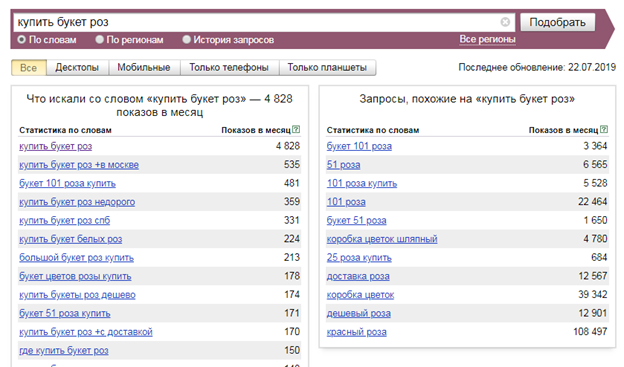Image resolution: width=624 pixels, height=367 pixels.
Task: Open the 'букет цветов розы купить' link
Action: coord(75,276)
